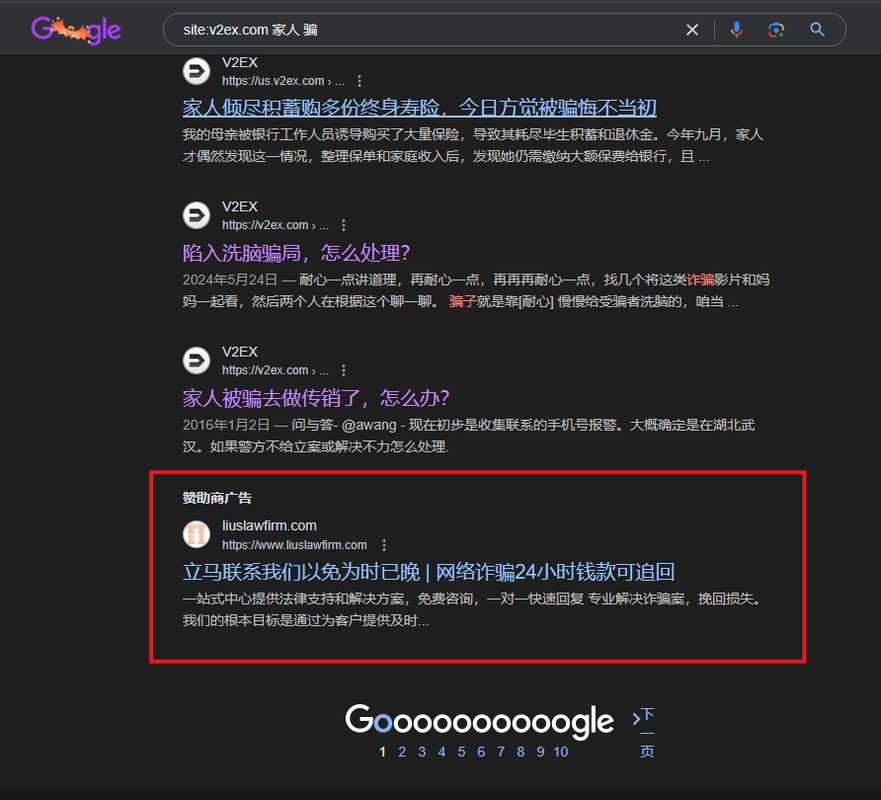
Task: Click the 赞助商广告 sponsored label
Action: pyautogui.click(x=217, y=498)
